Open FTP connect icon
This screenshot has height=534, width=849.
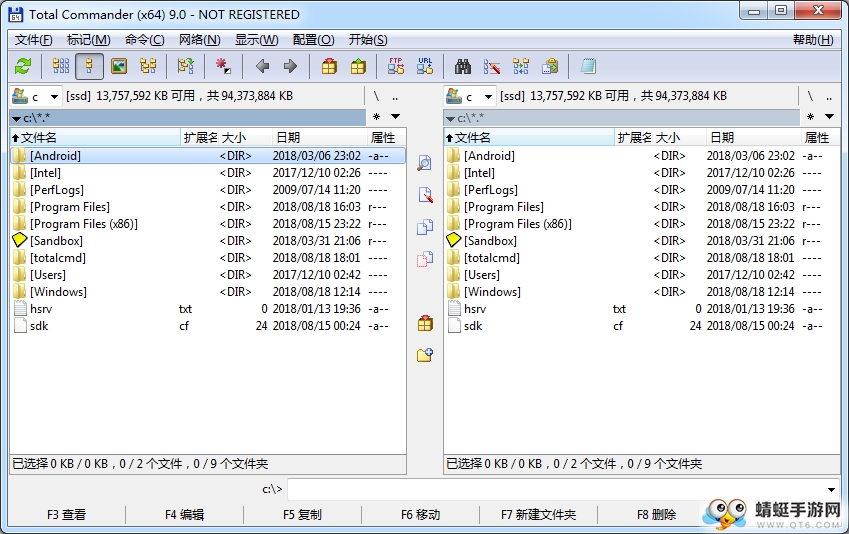(396, 67)
